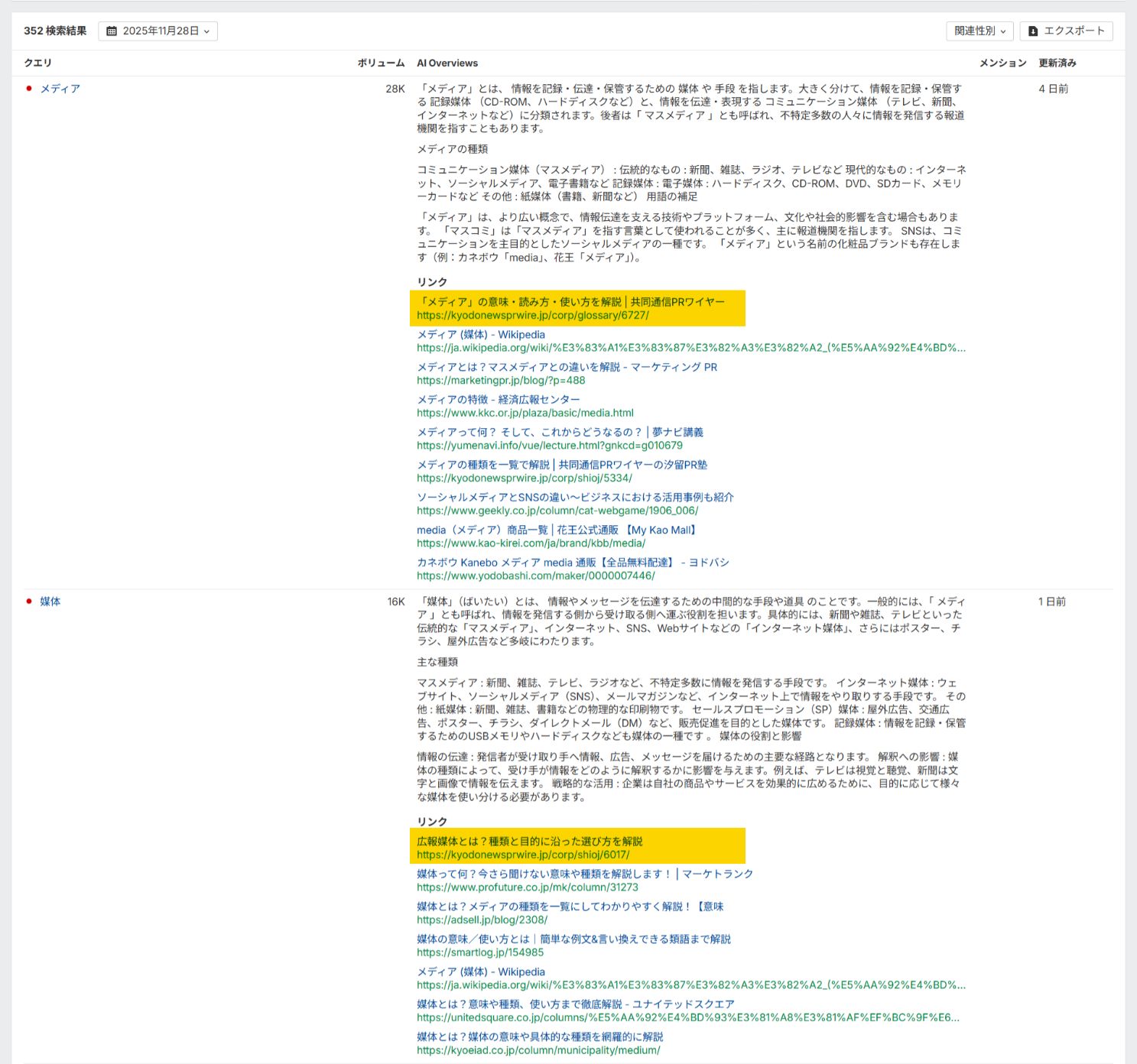Open メディア (媒体) - Wikipedia link in first row
1137x1064 pixels.
click(481, 335)
